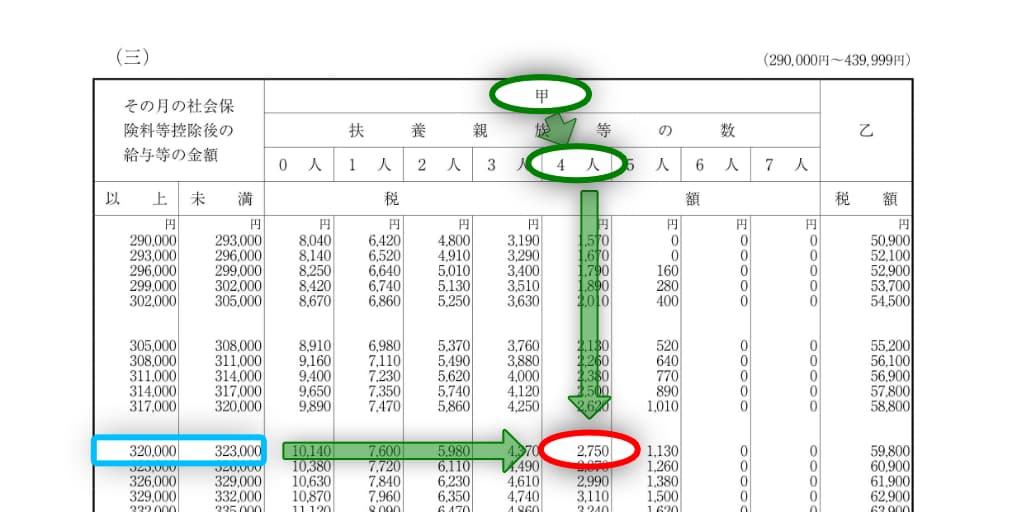Click the 290,000 cell under 以上
Viewport: 1024px width, 512px height.
point(153,240)
